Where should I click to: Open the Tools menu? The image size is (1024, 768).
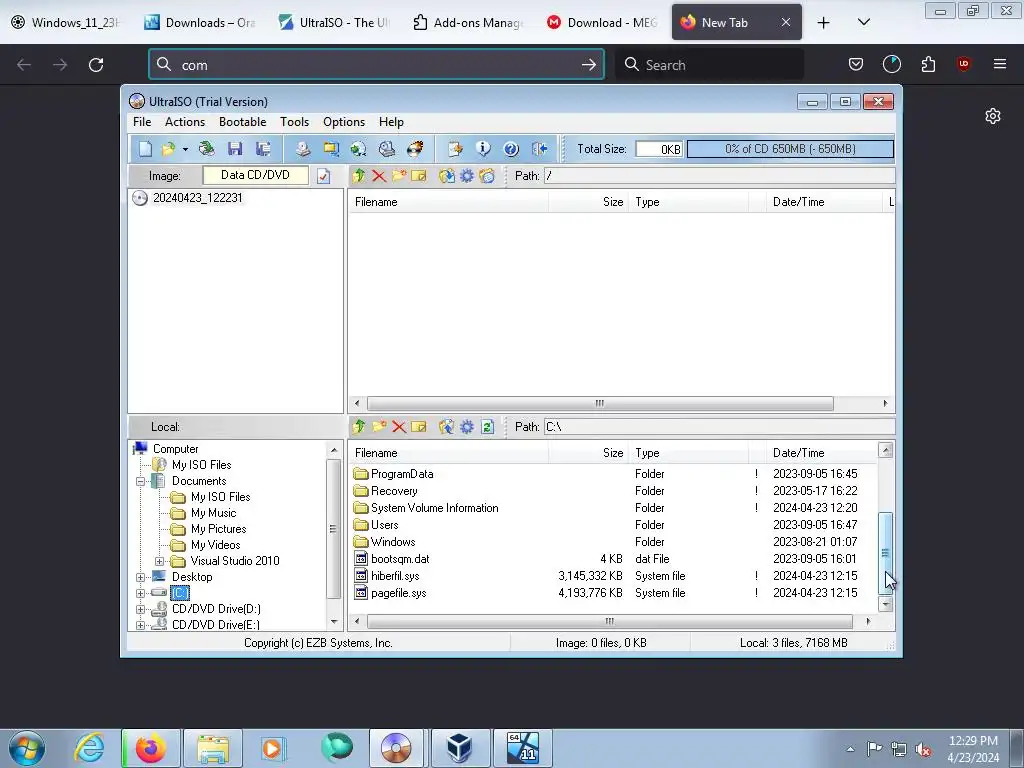tap(295, 122)
